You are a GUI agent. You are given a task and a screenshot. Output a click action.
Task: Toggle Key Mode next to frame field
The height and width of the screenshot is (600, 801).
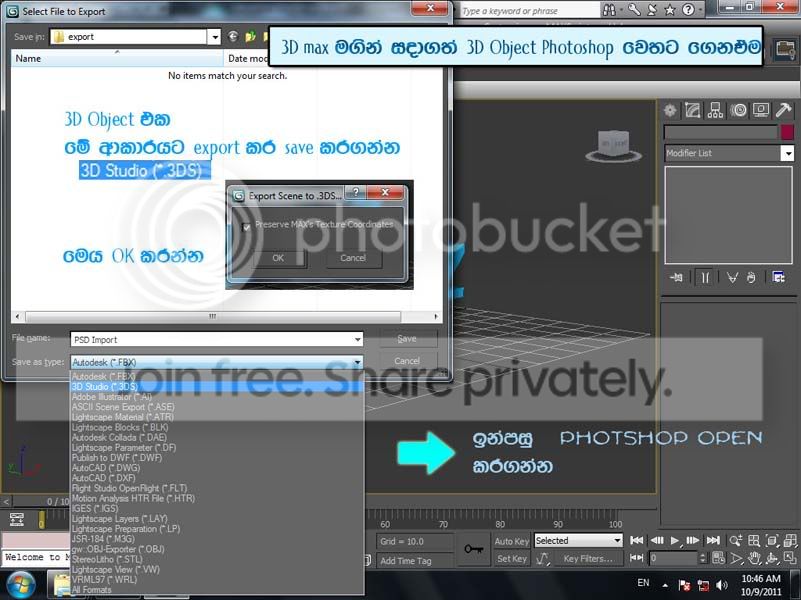click(x=637, y=558)
